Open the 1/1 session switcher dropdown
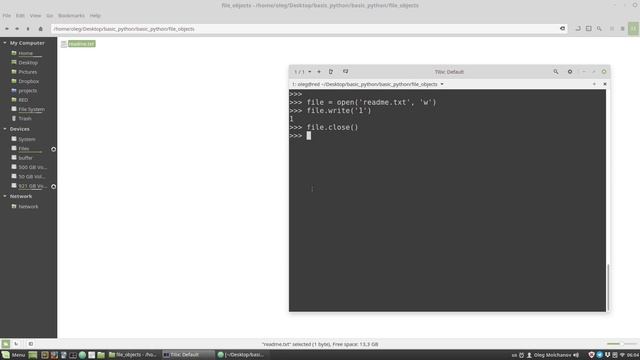 303,72
